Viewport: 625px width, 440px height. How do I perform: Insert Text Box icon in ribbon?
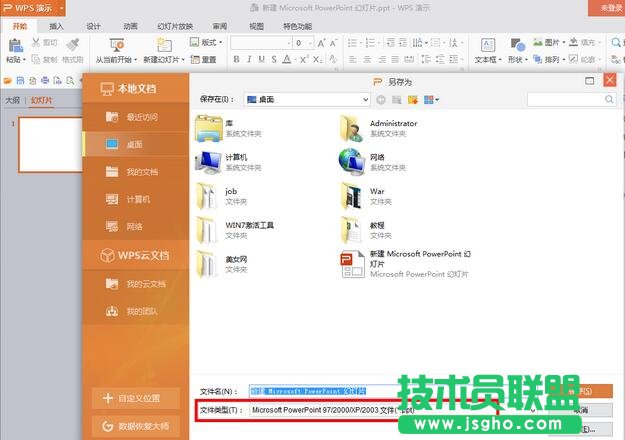pyautogui.click(x=488, y=45)
